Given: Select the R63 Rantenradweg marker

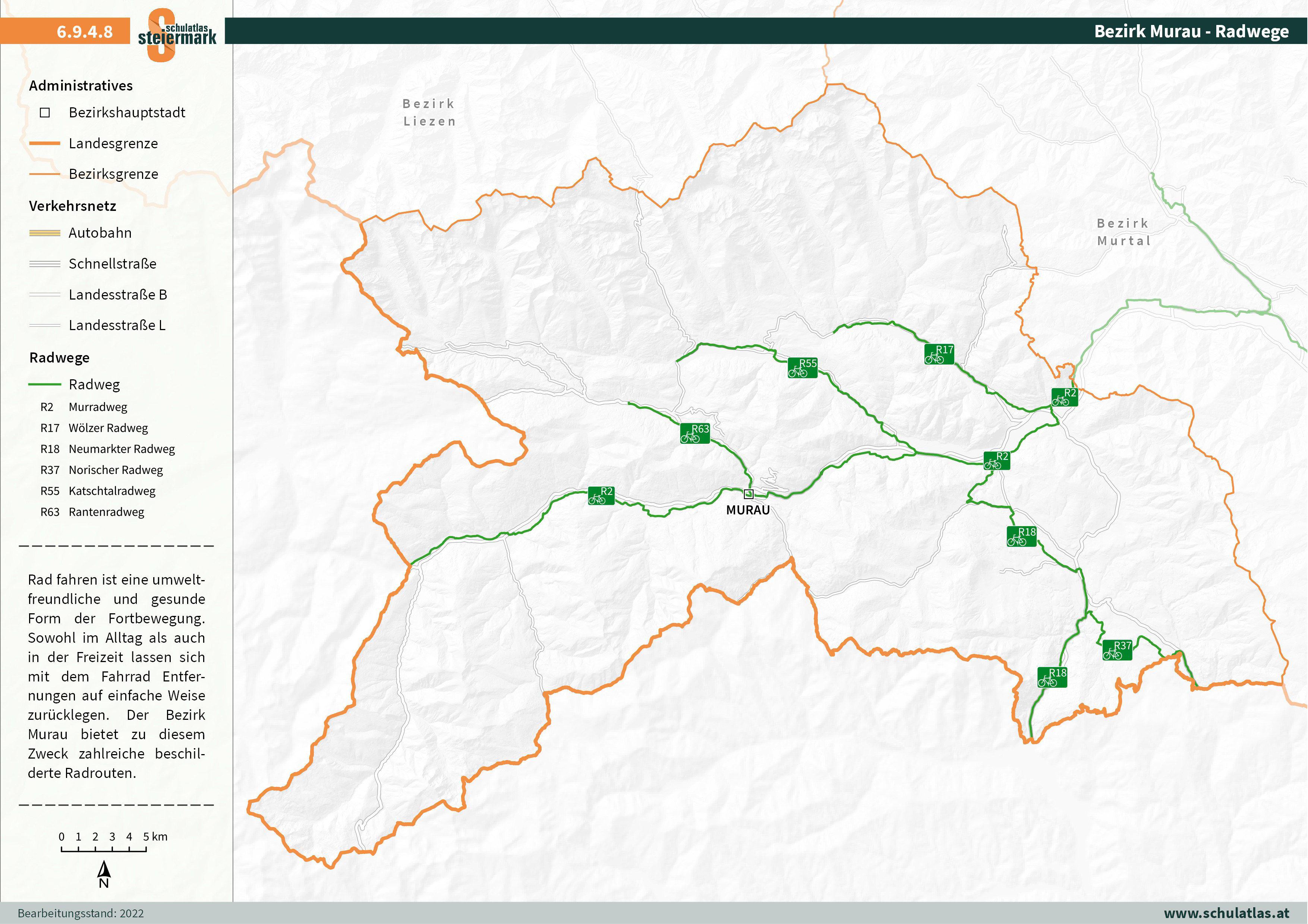Looking at the screenshot, I should (x=694, y=433).
